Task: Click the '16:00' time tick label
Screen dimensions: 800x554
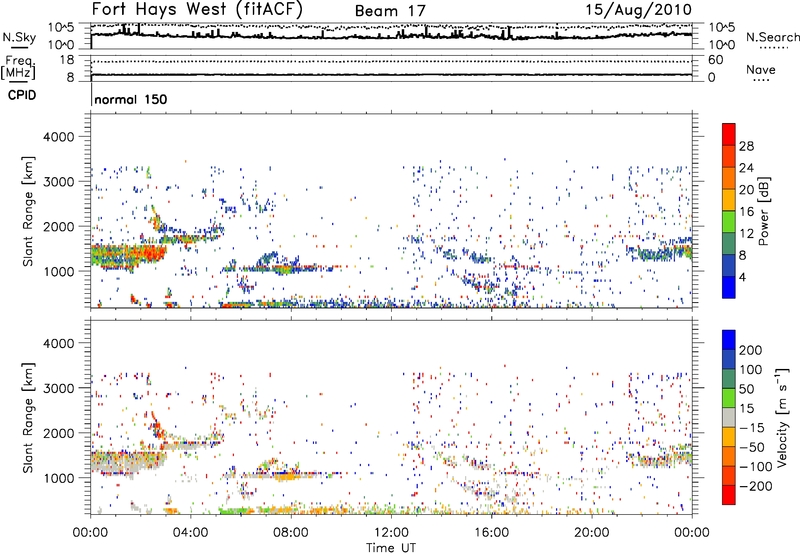Action: [x=491, y=533]
